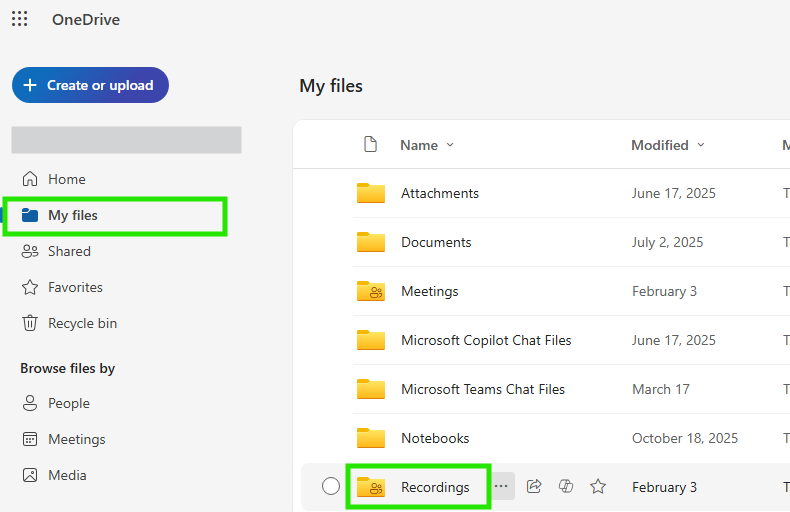The height and width of the screenshot is (512, 790).
Task: Open Favorites in the sidebar
Action: pyautogui.click(x=75, y=287)
